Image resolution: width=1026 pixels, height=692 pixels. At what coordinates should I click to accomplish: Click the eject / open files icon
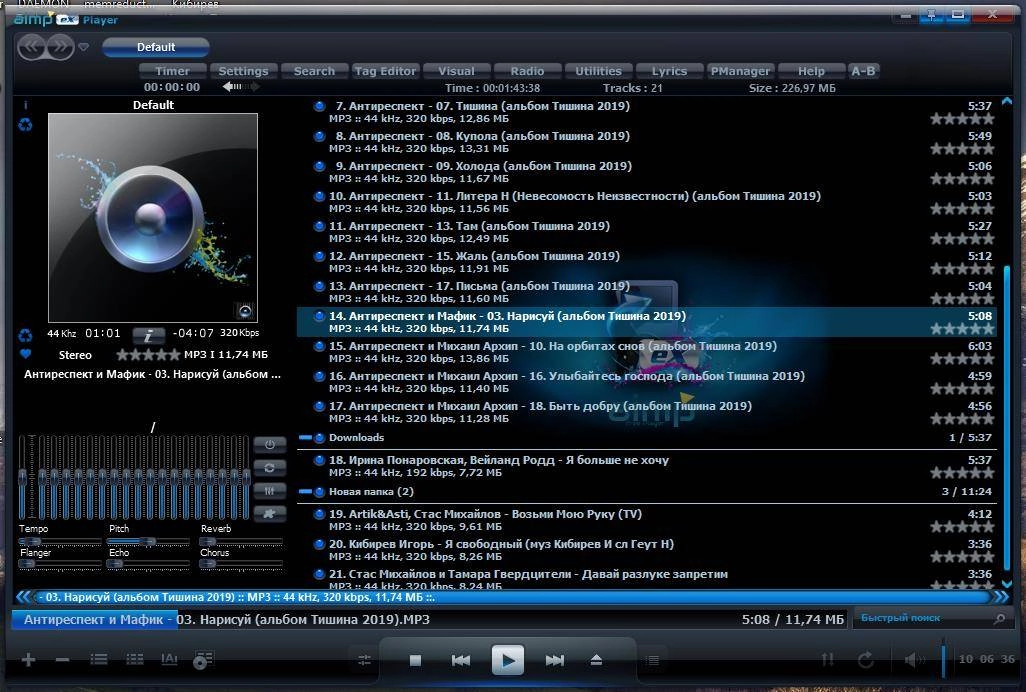(596, 661)
